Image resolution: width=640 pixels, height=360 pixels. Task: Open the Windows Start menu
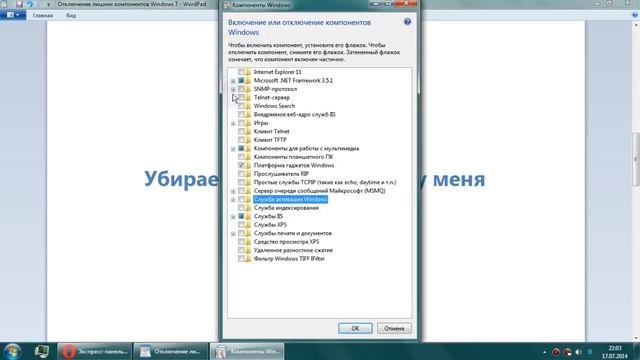12,351
